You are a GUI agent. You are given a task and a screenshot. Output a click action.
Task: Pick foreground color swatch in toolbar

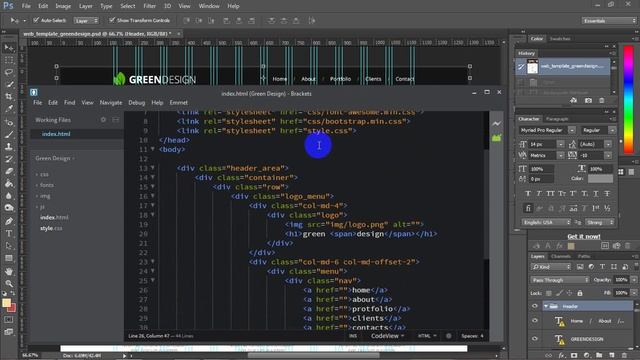6,303
